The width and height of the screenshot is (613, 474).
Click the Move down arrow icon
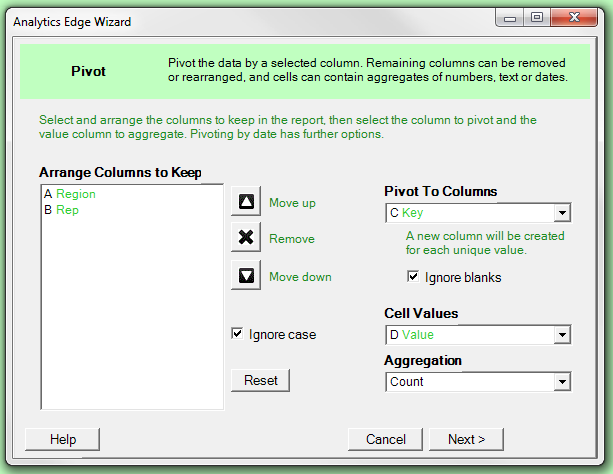click(x=246, y=275)
